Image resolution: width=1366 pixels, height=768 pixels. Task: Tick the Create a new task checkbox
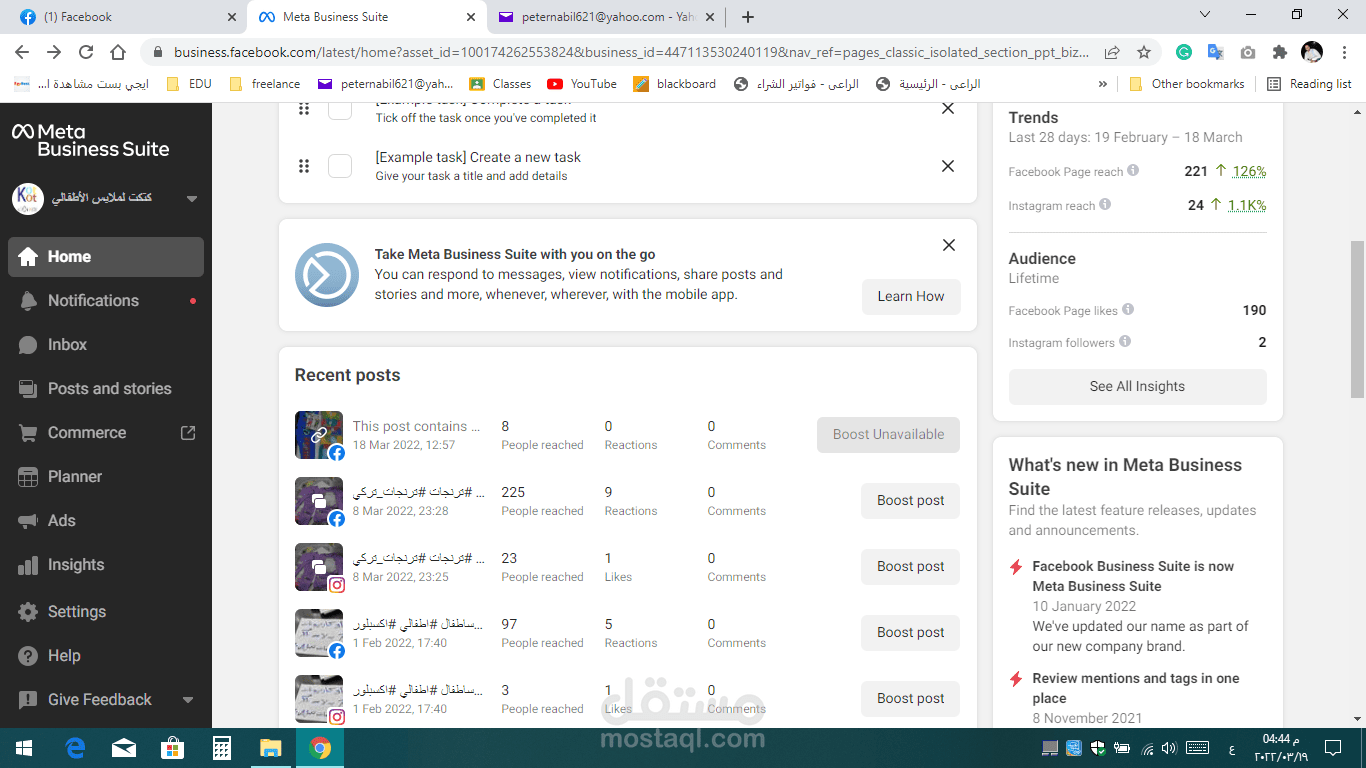coord(340,166)
